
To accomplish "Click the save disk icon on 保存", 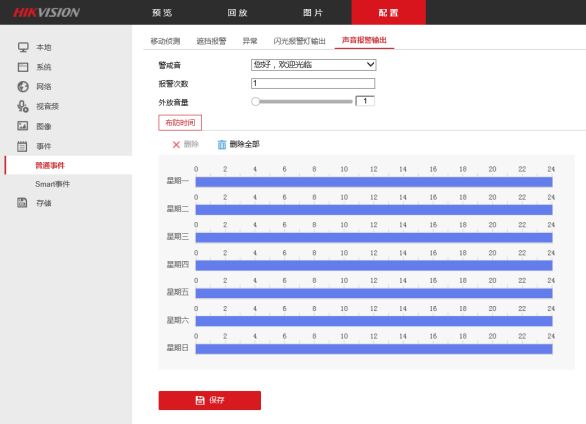I will pyautogui.click(x=200, y=400).
